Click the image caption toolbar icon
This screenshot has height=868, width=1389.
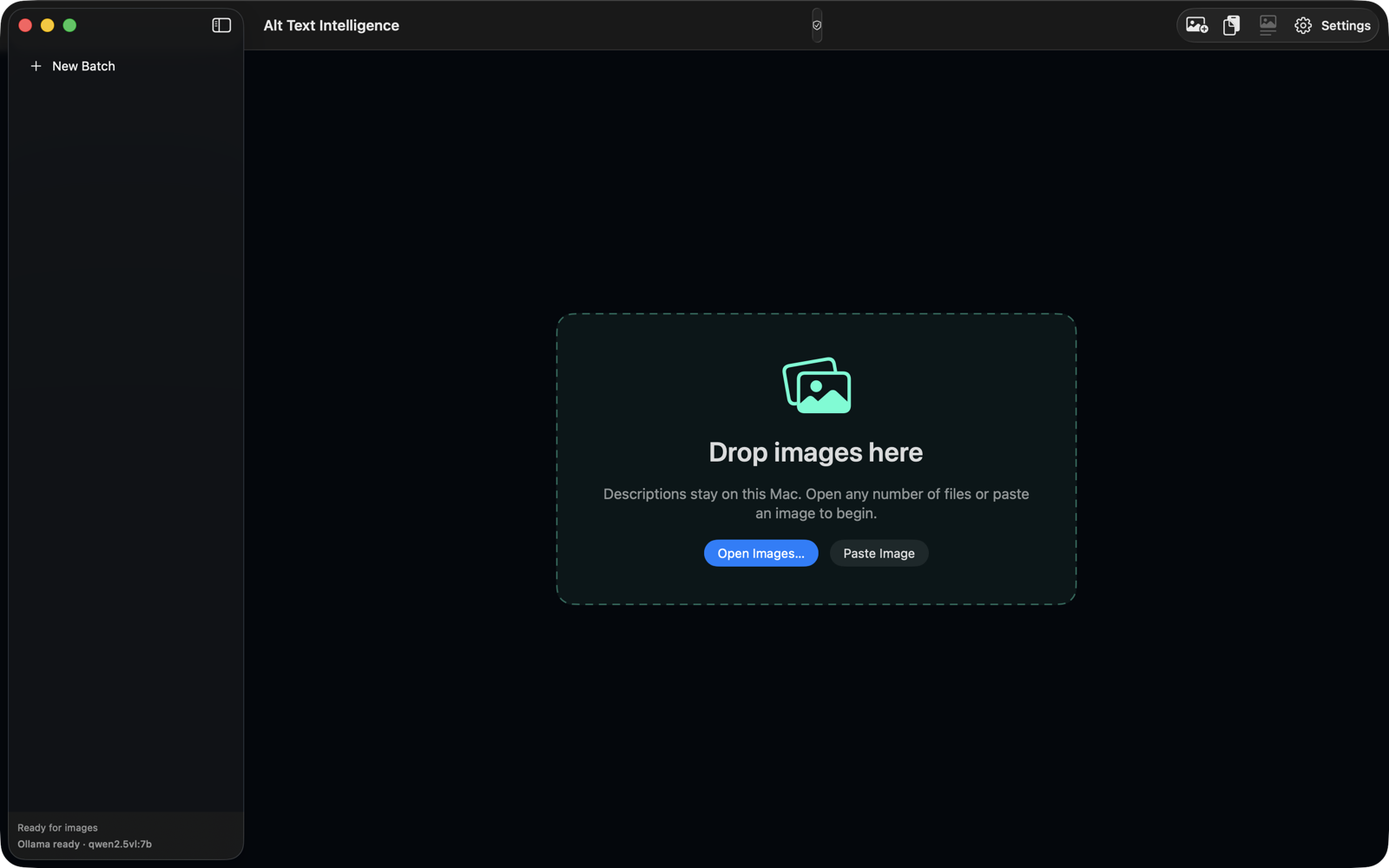point(1267,25)
